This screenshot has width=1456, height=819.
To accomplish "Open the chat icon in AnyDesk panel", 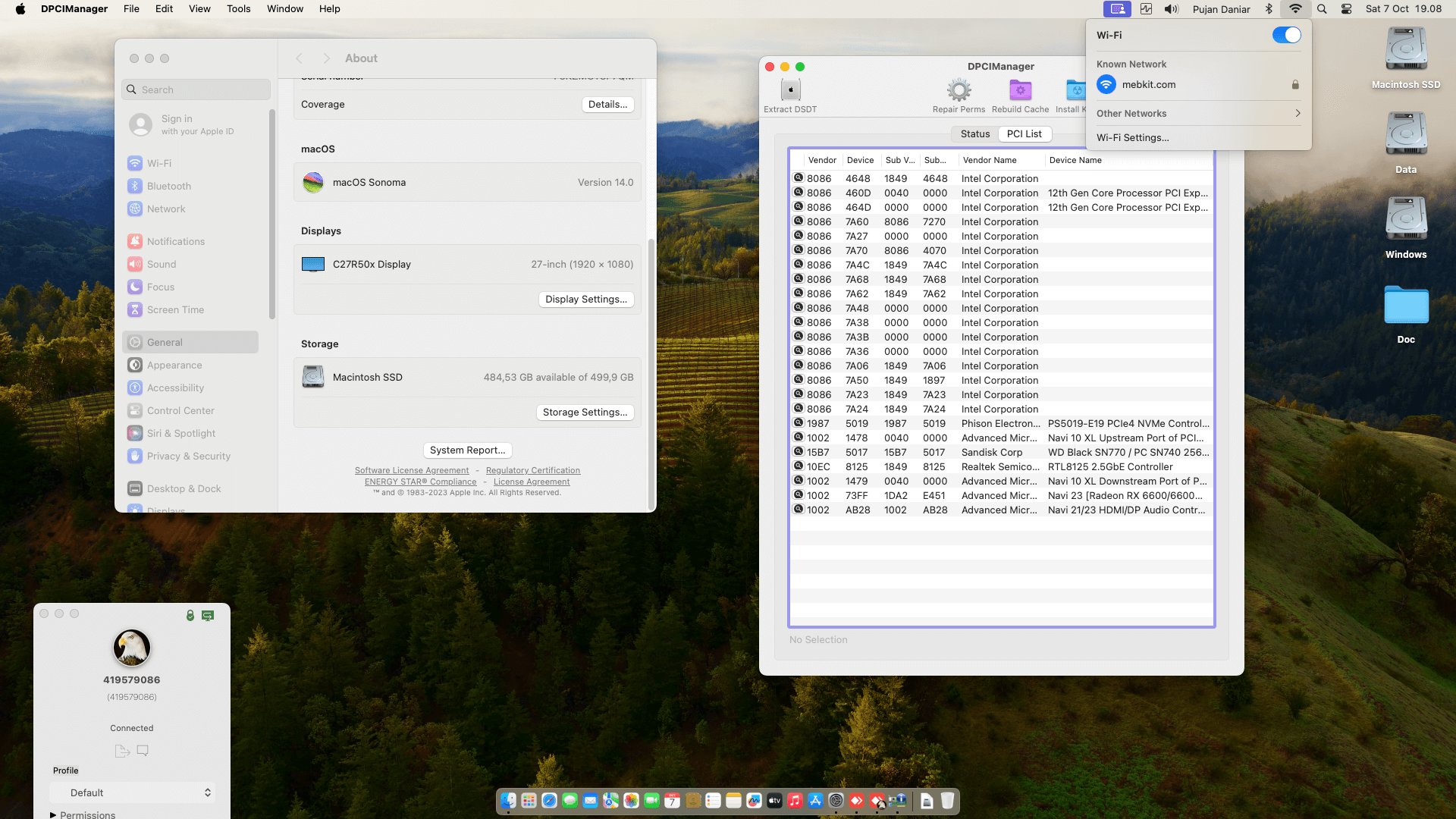I will point(143,751).
